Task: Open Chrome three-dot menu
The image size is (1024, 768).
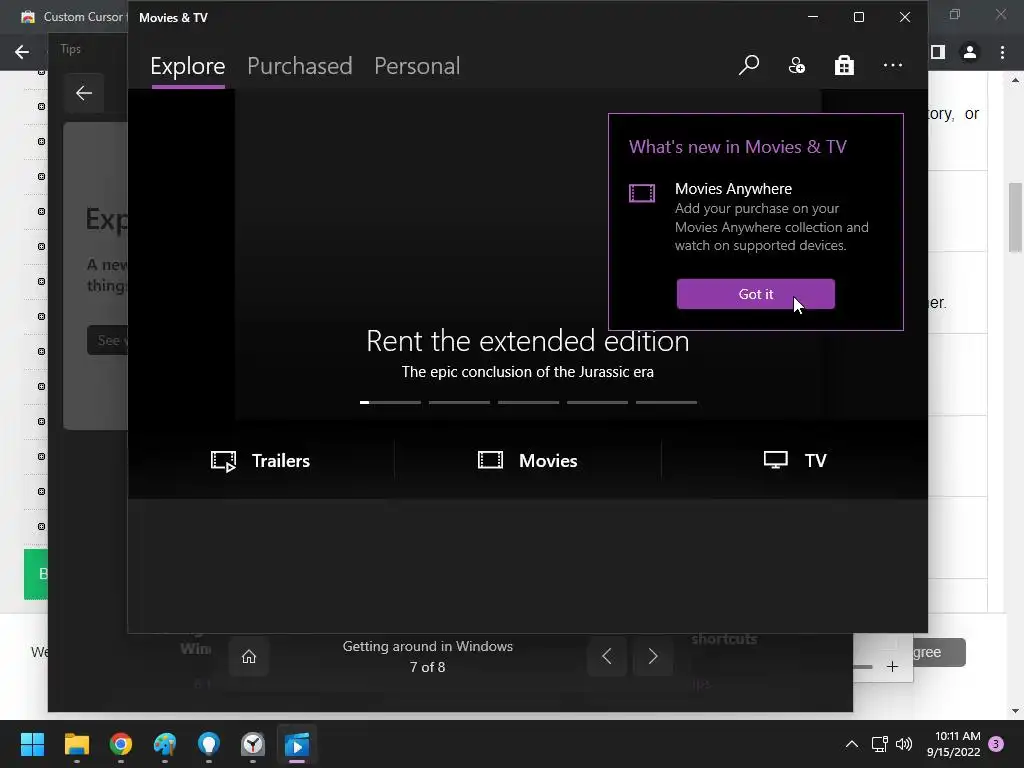Action: (x=1002, y=52)
